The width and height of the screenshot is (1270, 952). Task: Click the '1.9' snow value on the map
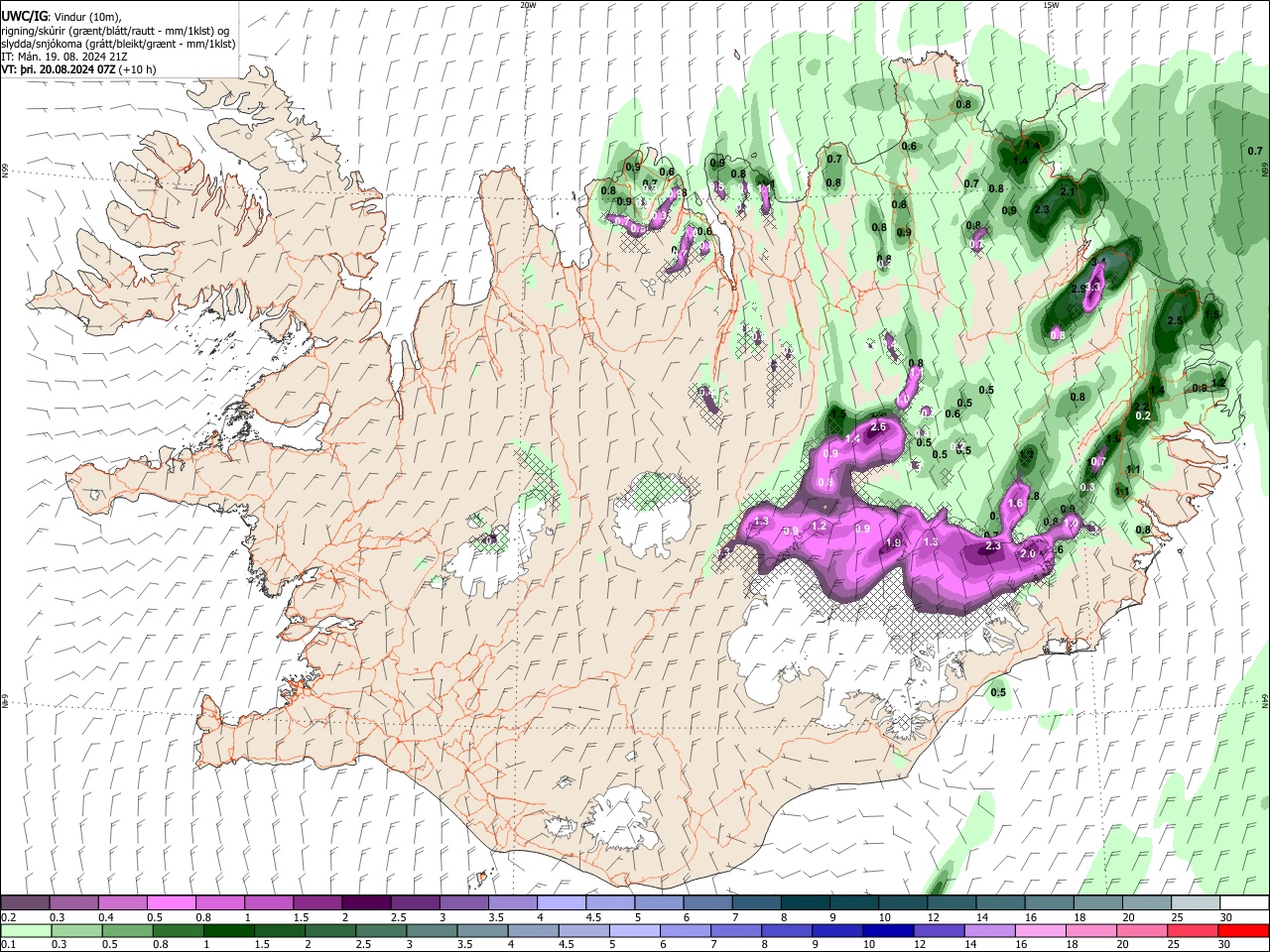(893, 542)
